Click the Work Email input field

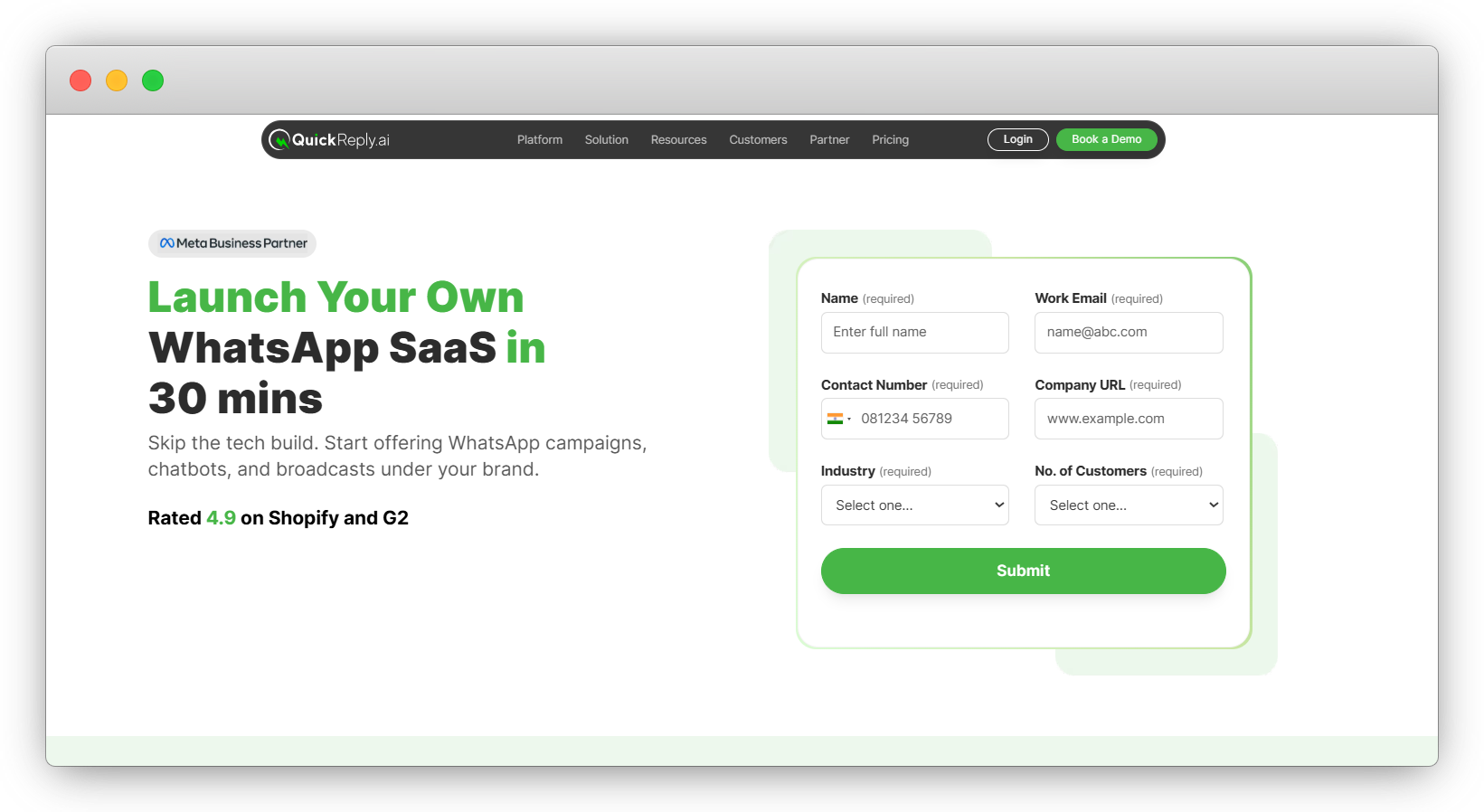1129,333
